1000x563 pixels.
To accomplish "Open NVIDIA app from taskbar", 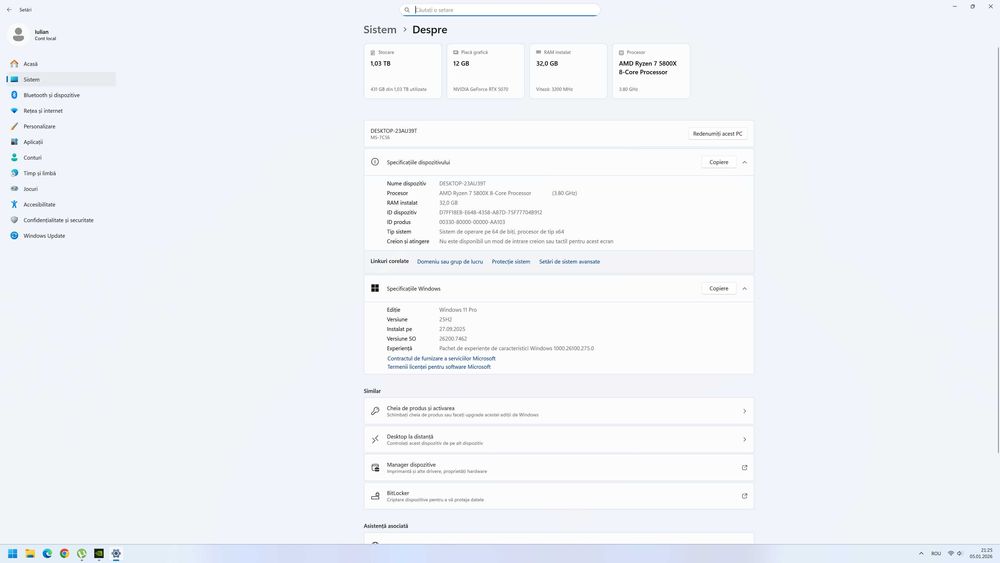I will (x=99, y=553).
